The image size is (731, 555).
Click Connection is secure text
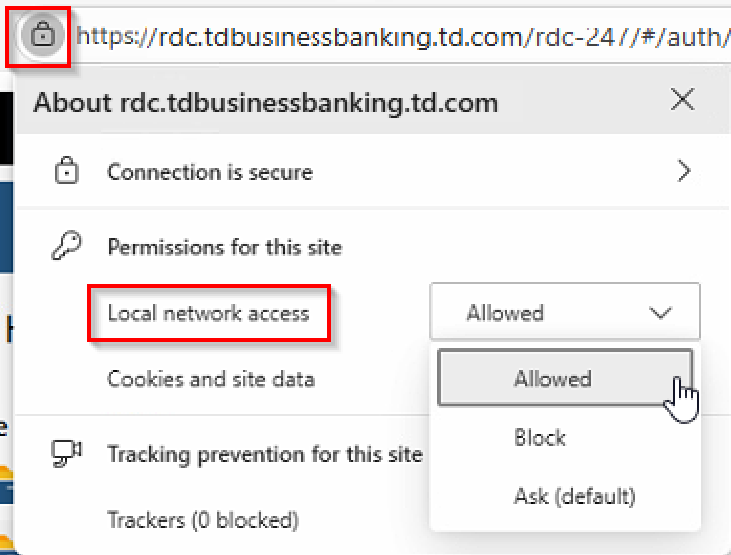(210, 172)
